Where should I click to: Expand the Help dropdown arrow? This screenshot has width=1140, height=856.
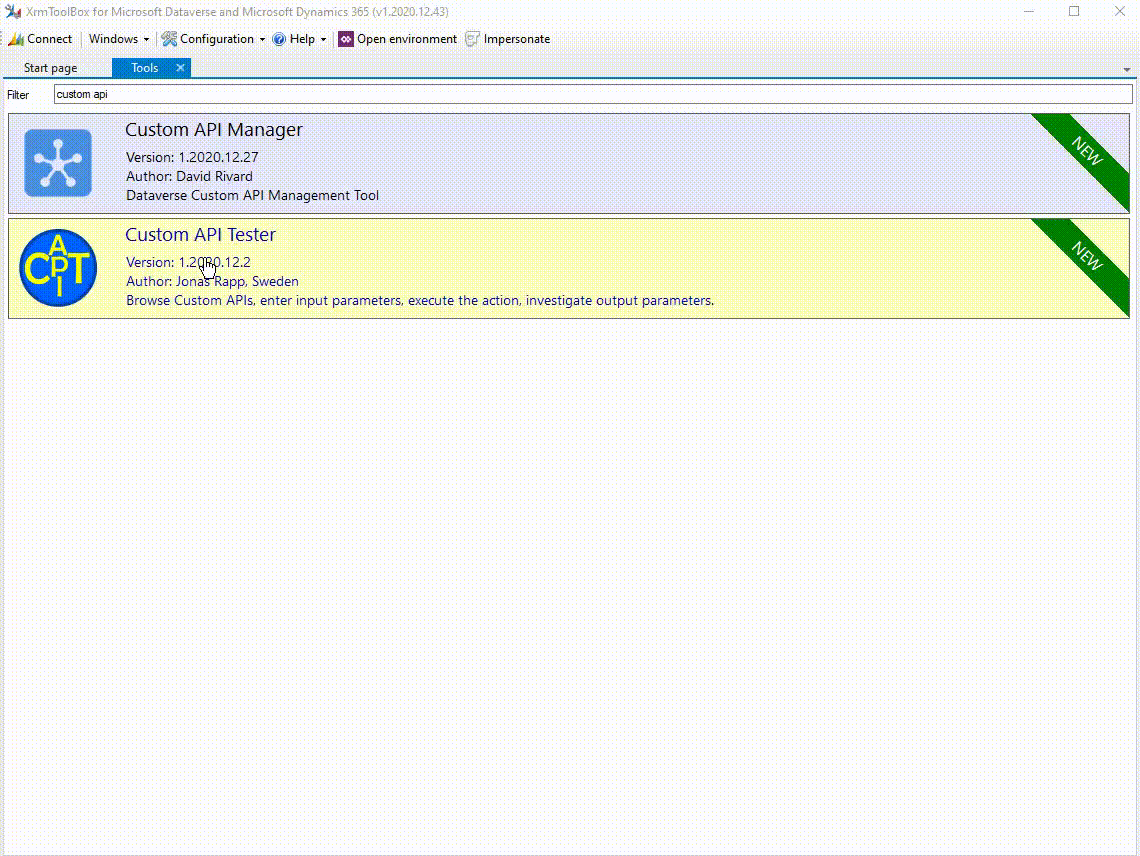click(324, 39)
